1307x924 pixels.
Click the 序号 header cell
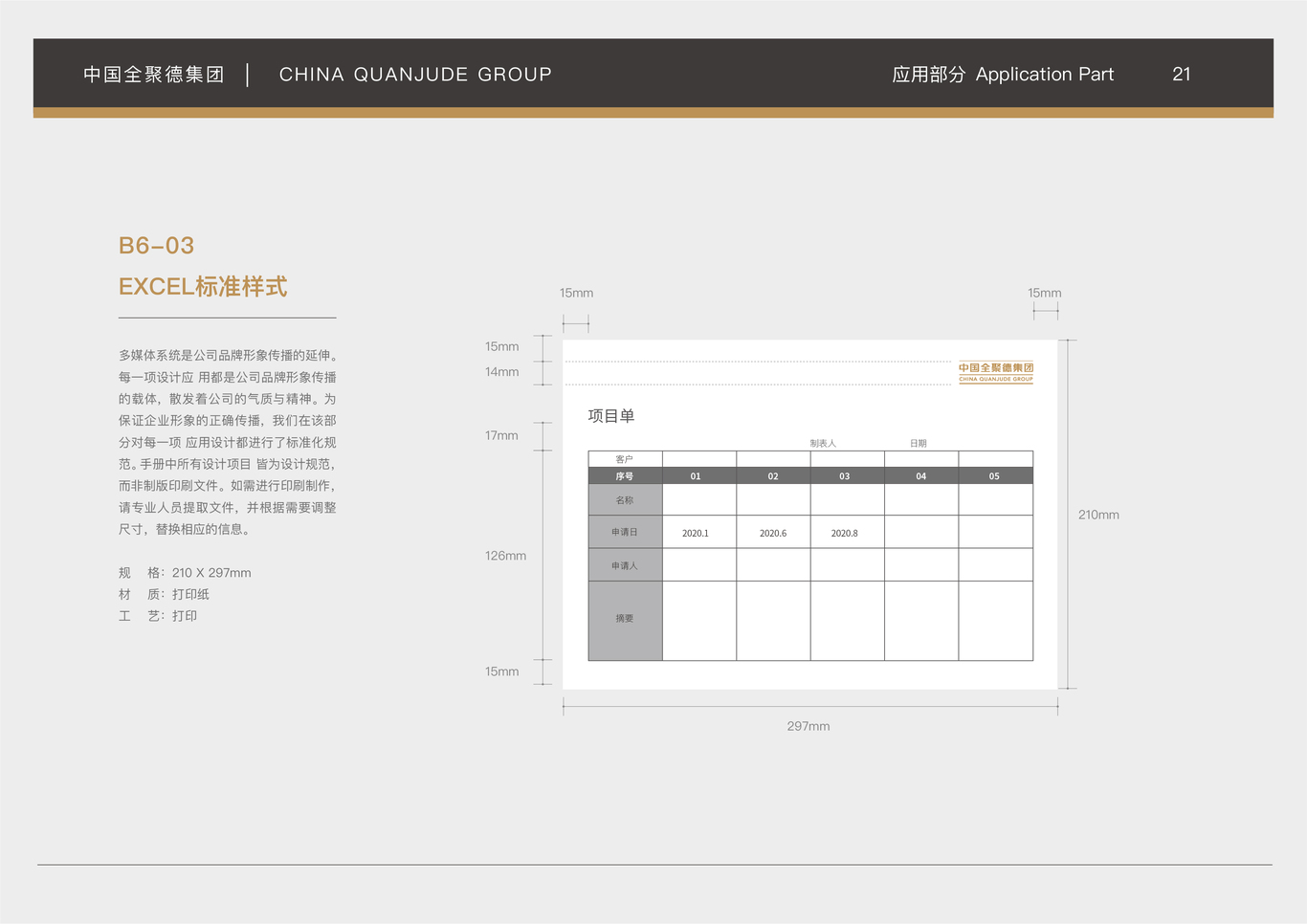click(x=625, y=475)
